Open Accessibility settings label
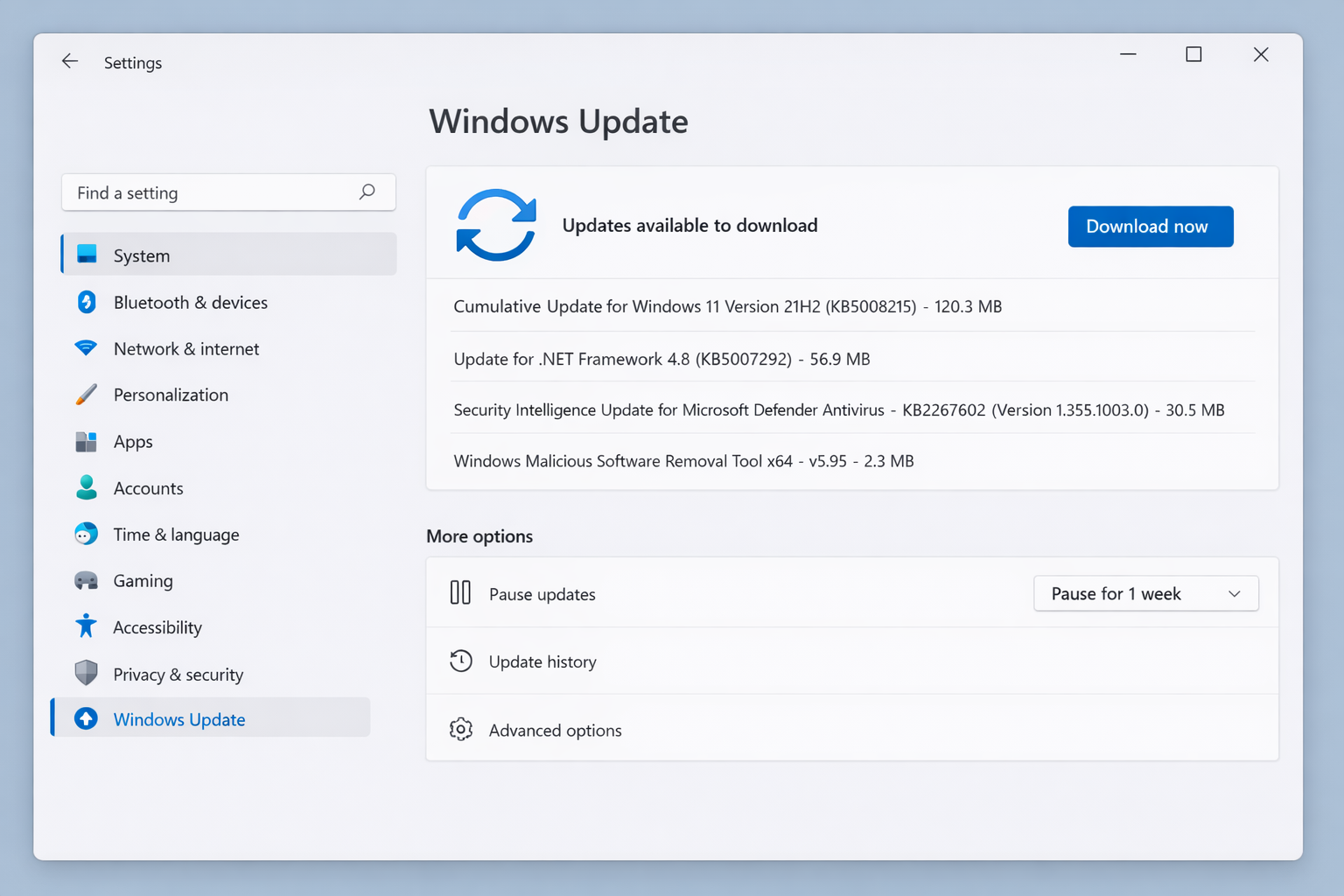 [x=157, y=627]
